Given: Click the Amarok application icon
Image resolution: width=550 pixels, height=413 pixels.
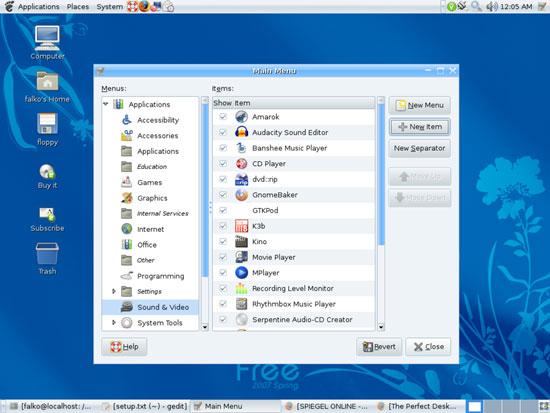Looking at the screenshot, I should pyautogui.click(x=241, y=116).
